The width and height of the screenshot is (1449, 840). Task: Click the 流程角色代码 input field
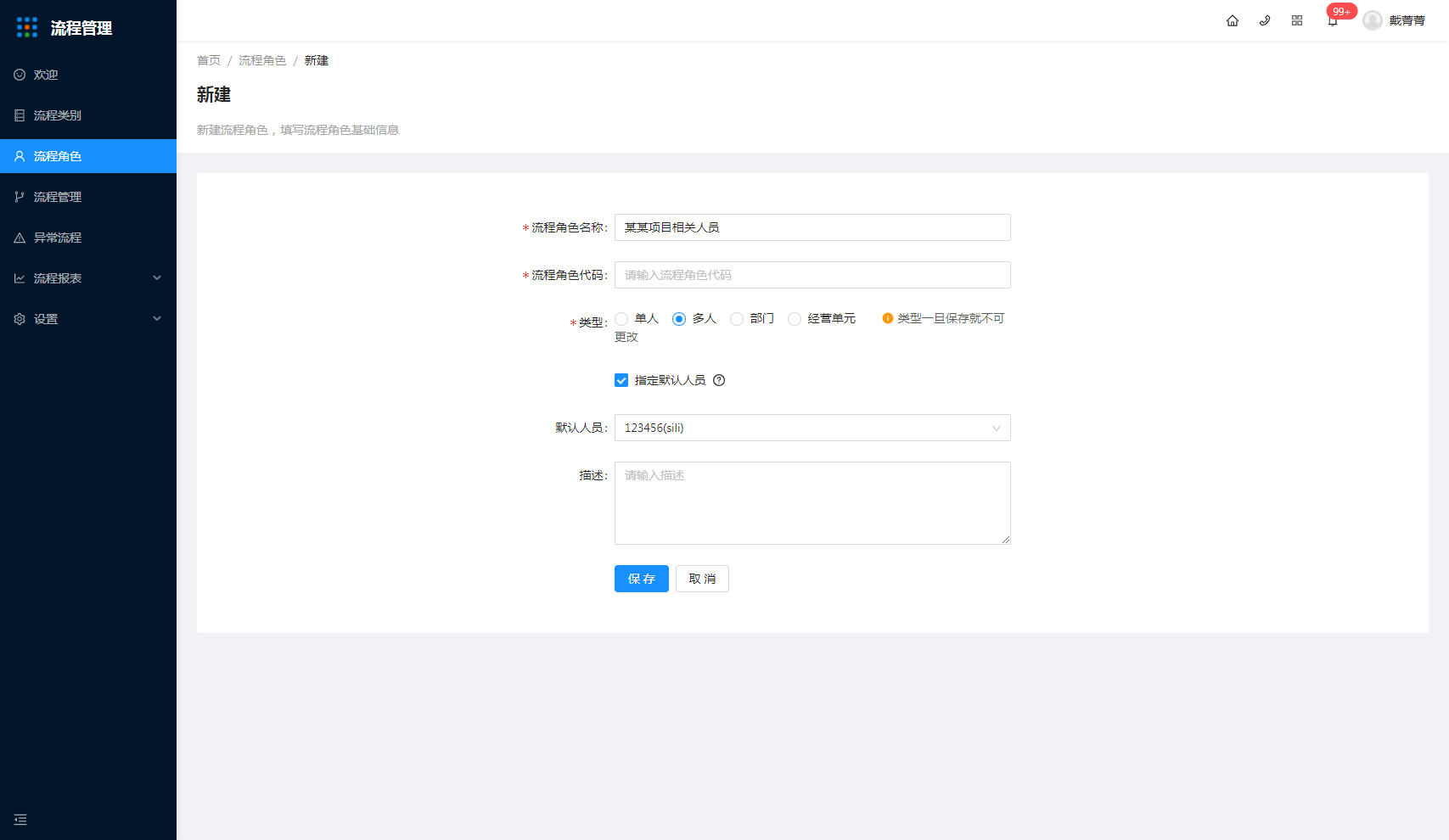pos(812,275)
